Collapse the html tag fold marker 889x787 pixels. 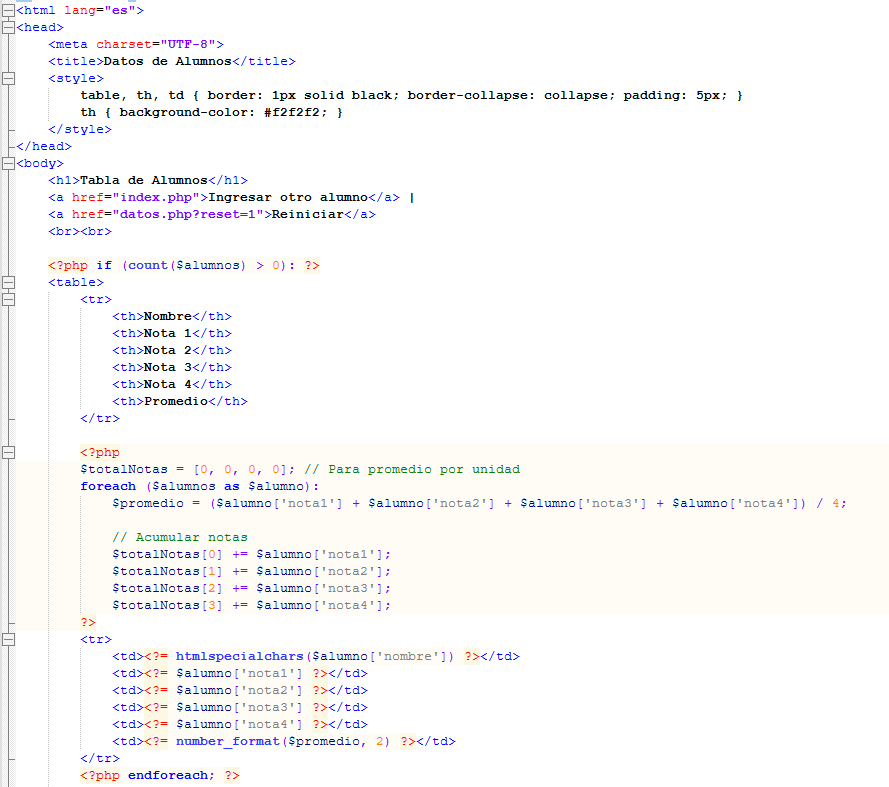tap(8, 10)
